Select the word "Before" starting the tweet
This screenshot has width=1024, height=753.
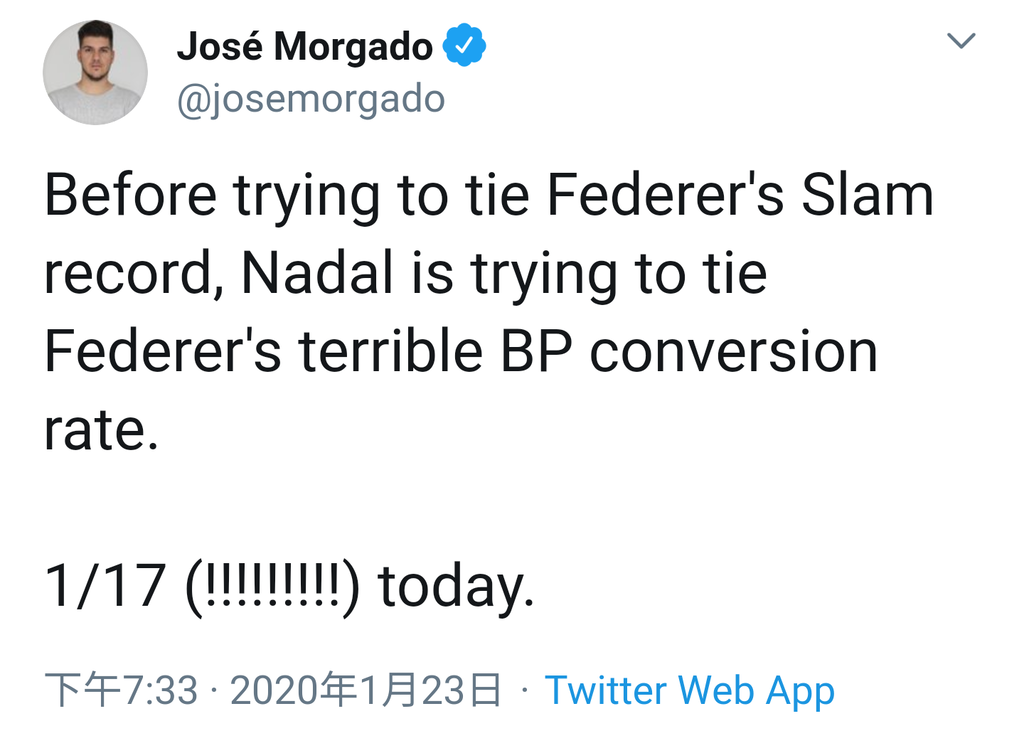pos(131,195)
